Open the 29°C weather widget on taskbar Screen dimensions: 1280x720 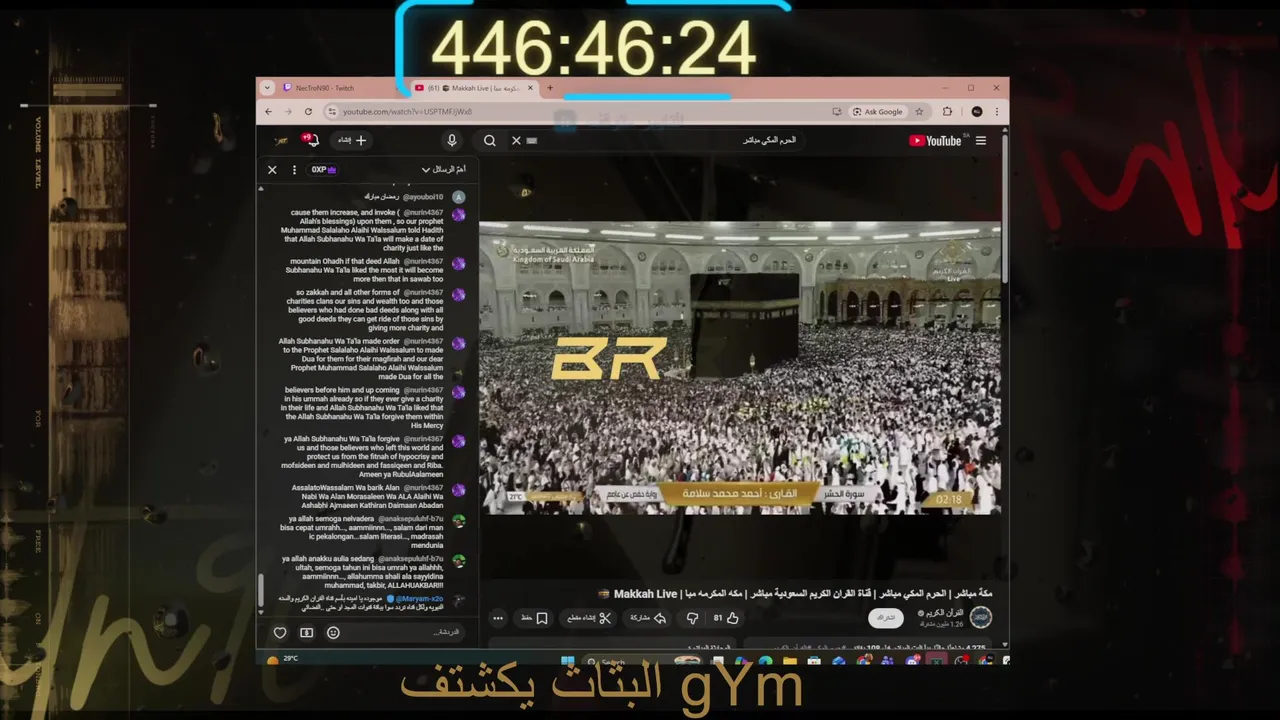click(282, 659)
